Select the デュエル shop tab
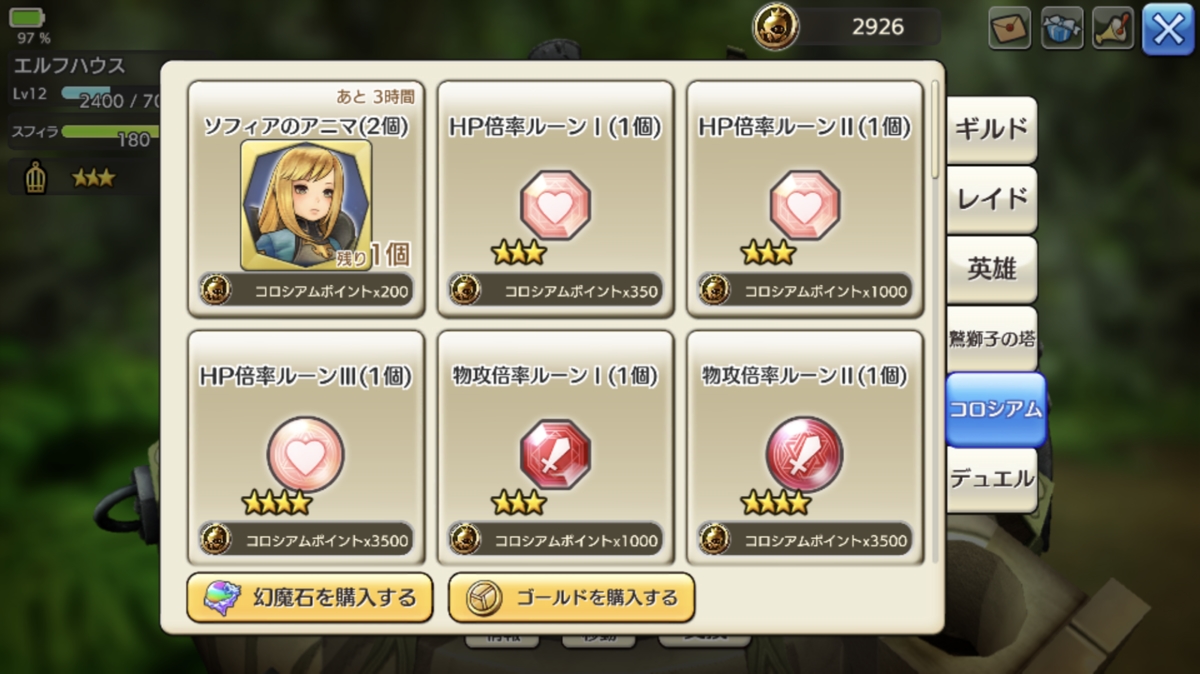Image resolution: width=1200 pixels, height=674 pixels. (x=991, y=479)
